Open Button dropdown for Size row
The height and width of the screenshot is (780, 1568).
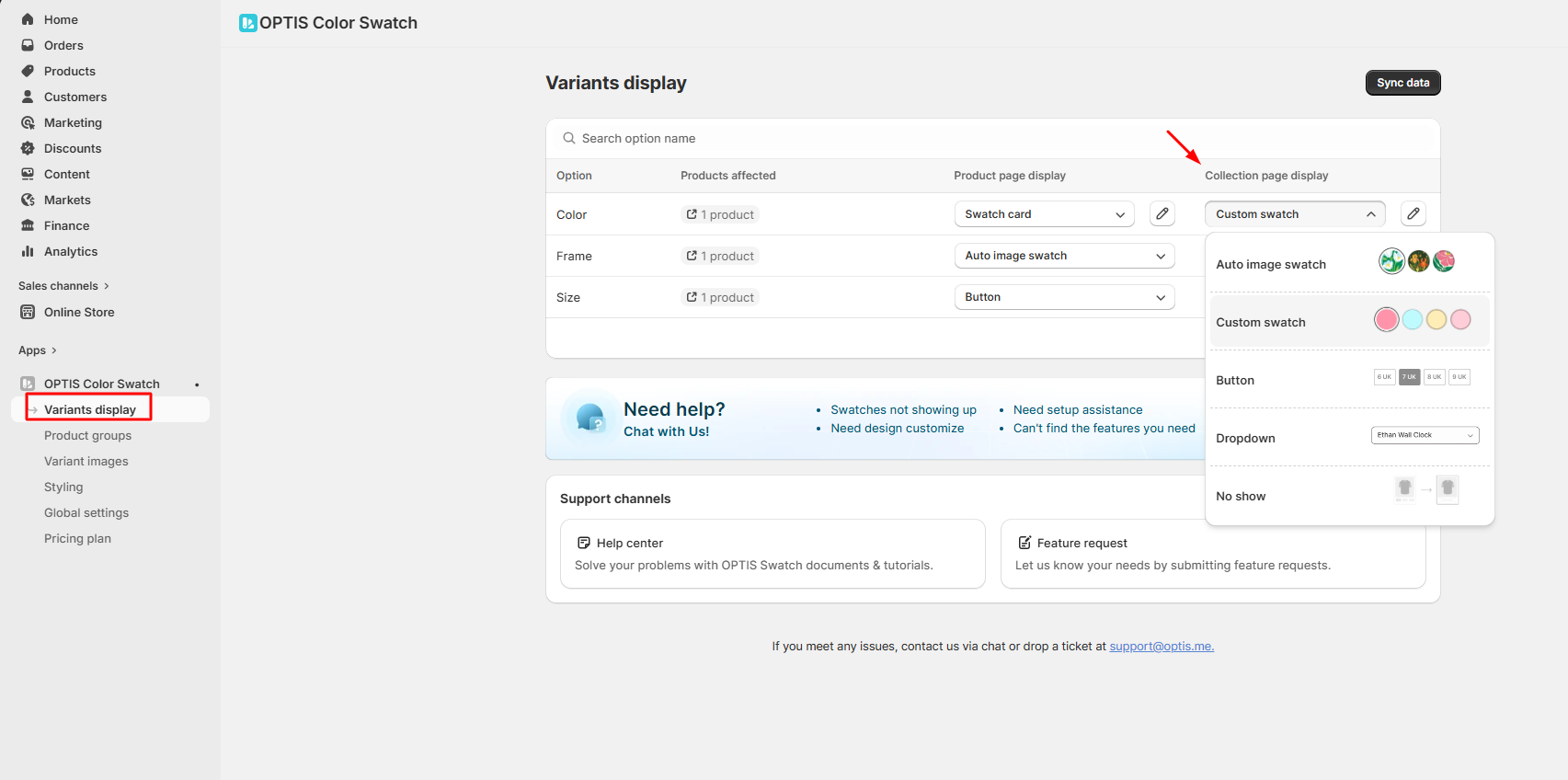1064,297
